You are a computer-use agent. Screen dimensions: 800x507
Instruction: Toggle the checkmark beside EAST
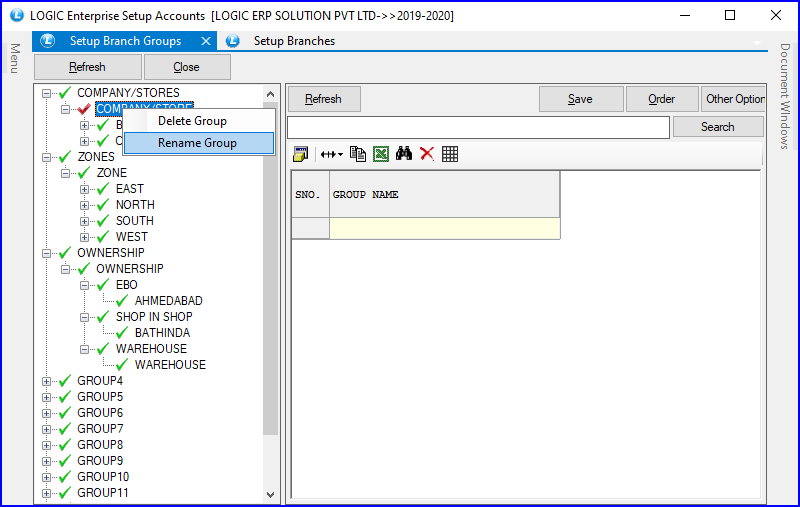pos(103,189)
